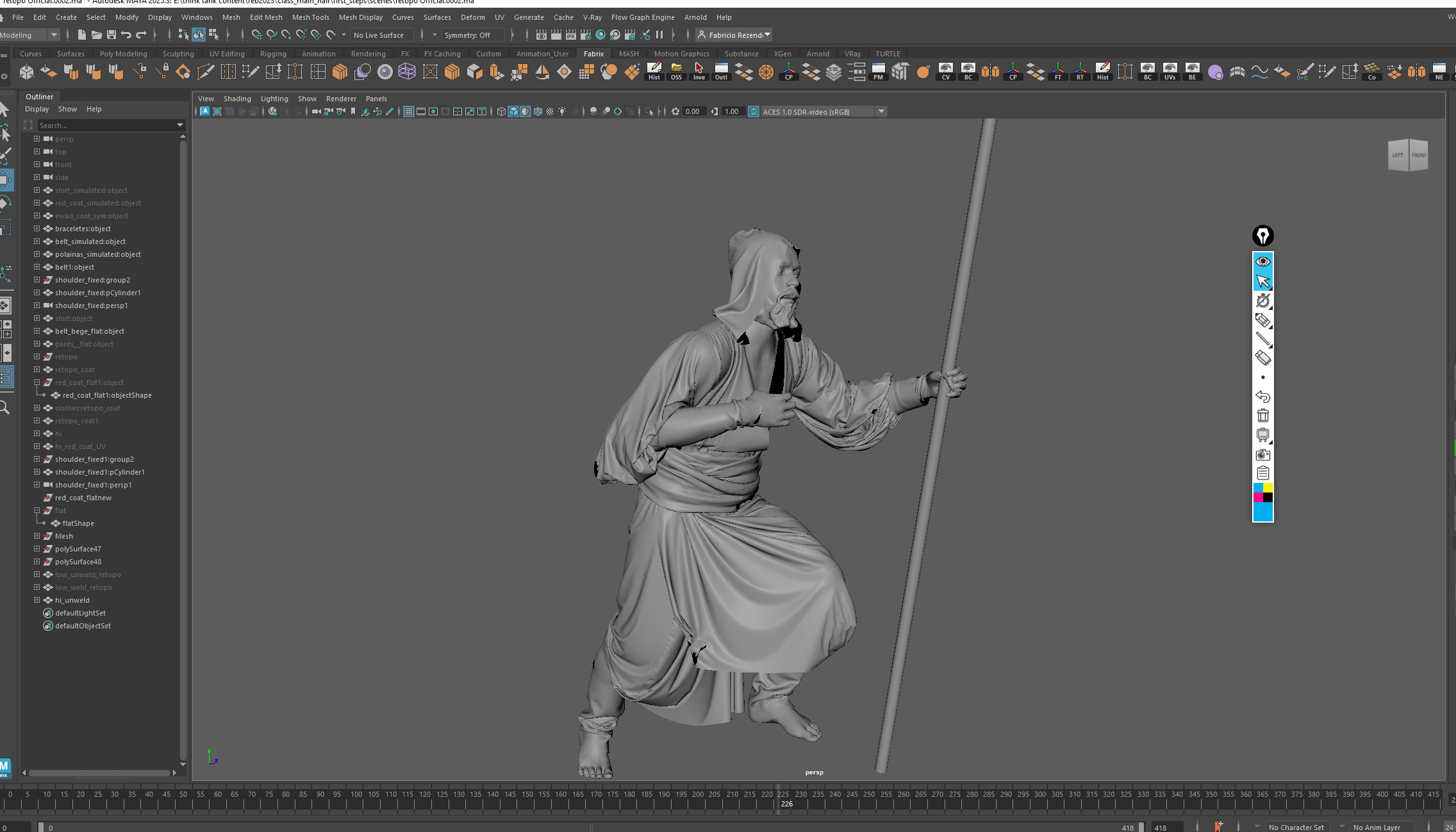Select the arrow pointer tool in floating toolbar
This screenshot has width=1456, height=832.
pyautogui.click(x=1262, y=281)
